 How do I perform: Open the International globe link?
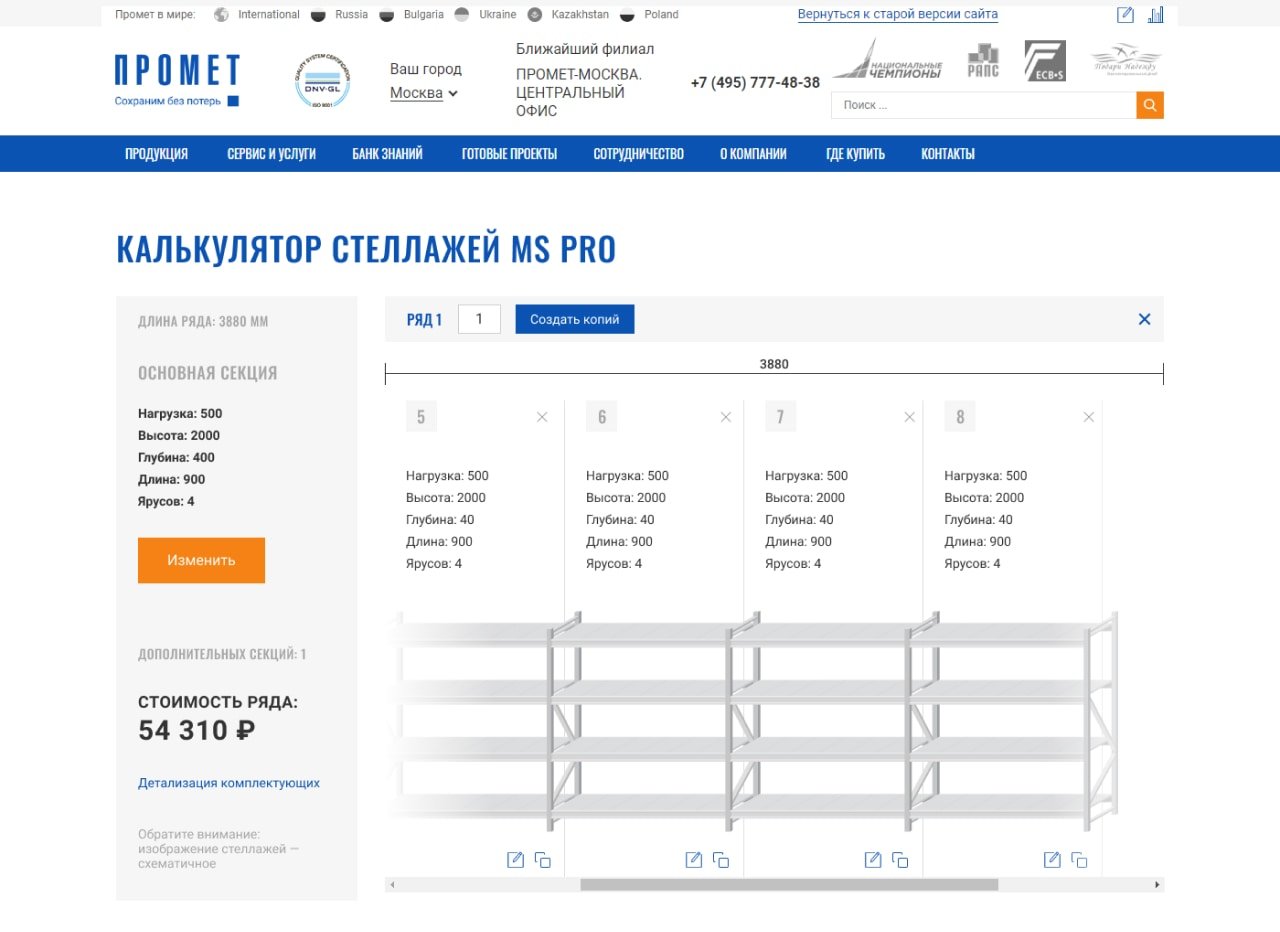(257, 15)
